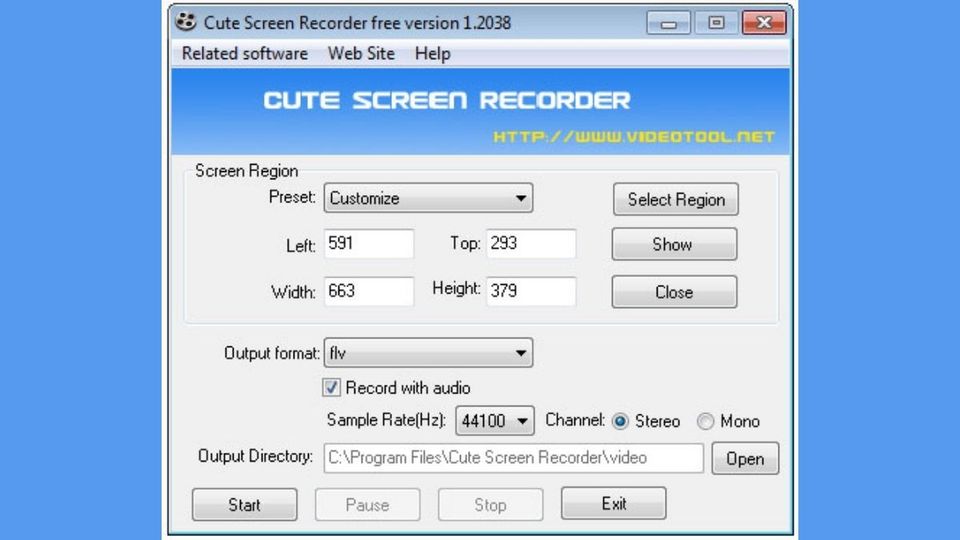The height and width of the screenshot is (540, 960).
Task: Click the Exit button
Action: click(613, 504)
